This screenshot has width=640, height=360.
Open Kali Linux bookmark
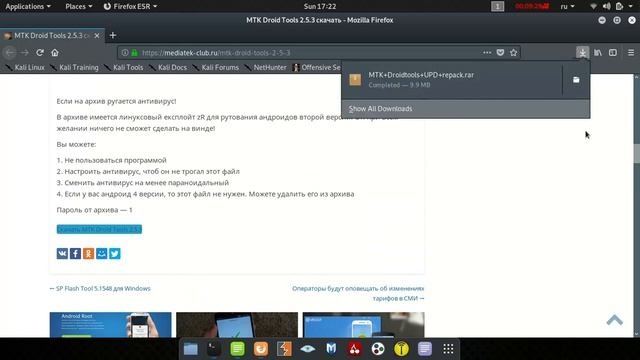(x=24, y=67)
